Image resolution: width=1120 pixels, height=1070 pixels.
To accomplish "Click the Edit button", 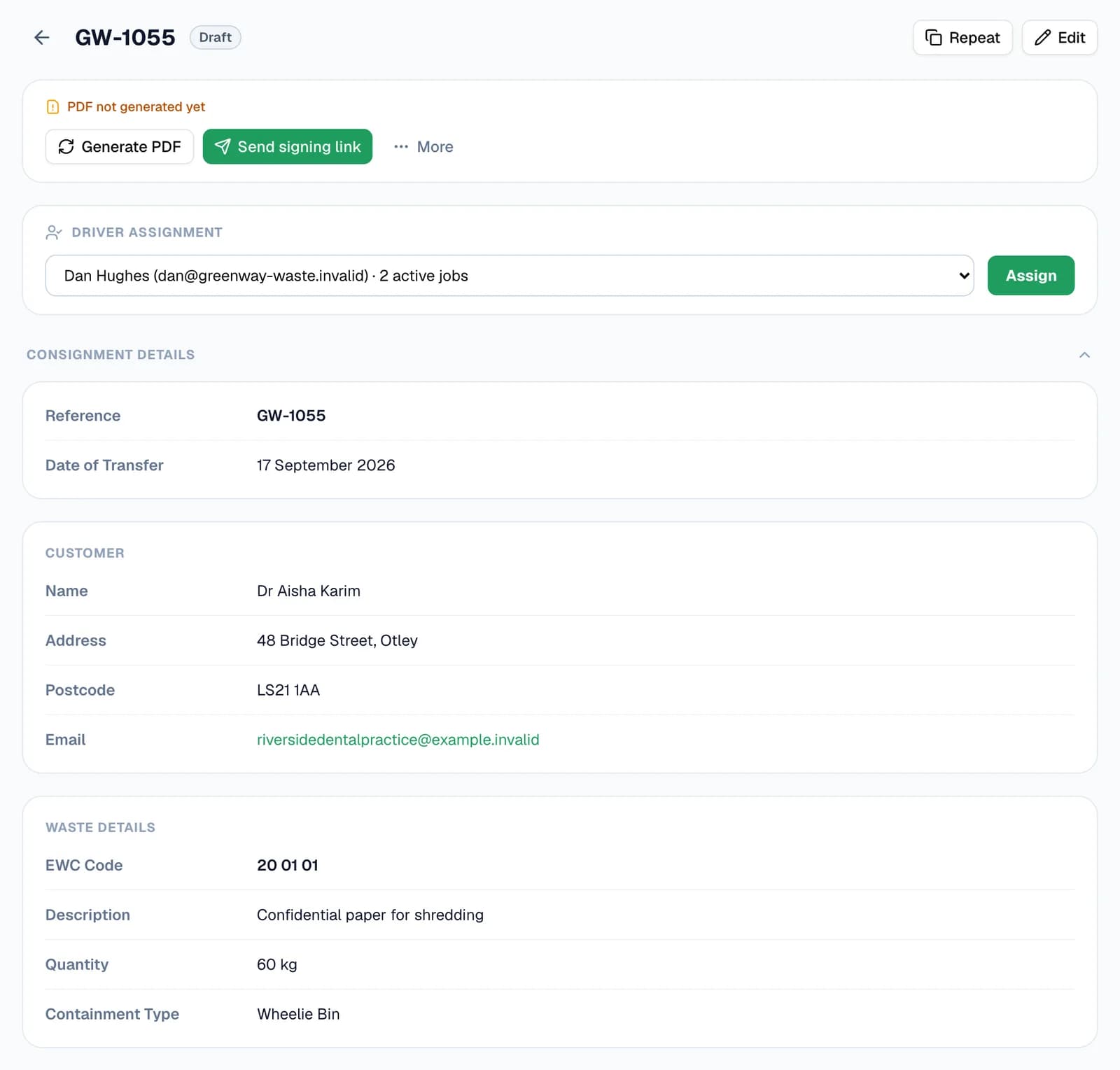I will (1060, 38).
